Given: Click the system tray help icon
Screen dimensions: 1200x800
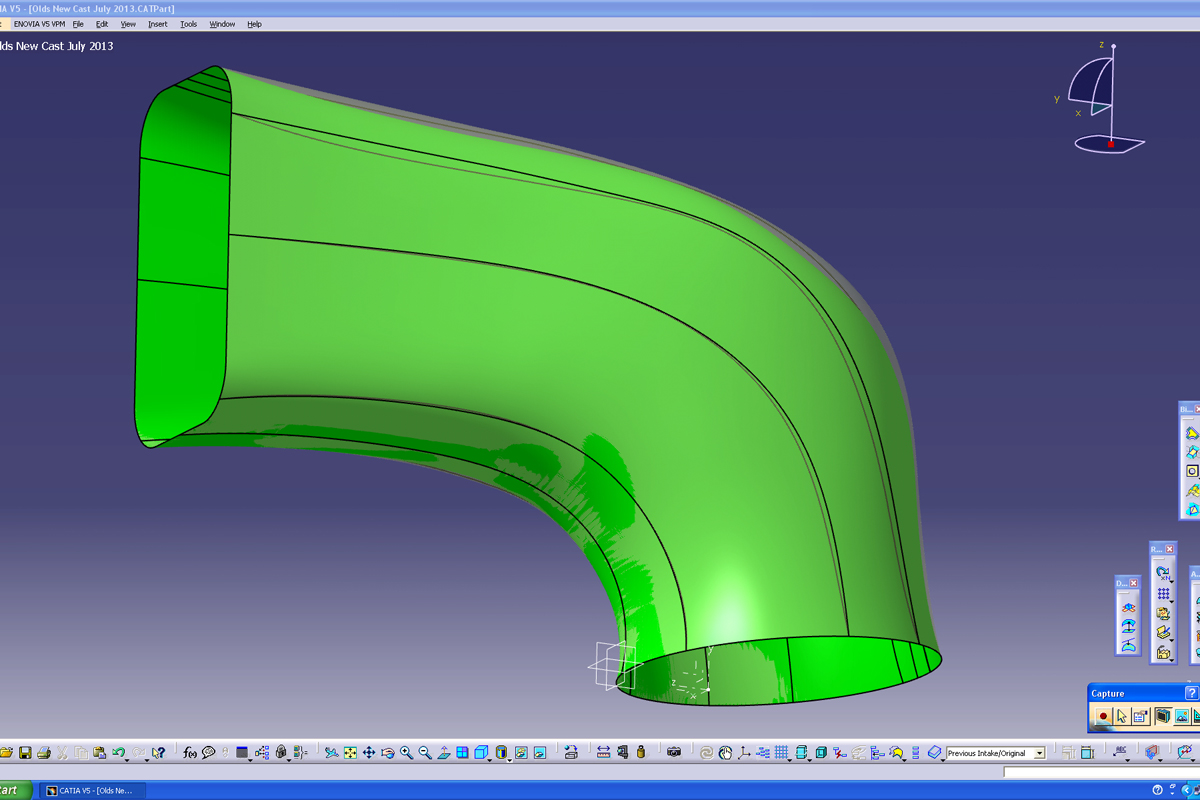Looking at the screenshot, I should coord(1157,790).
